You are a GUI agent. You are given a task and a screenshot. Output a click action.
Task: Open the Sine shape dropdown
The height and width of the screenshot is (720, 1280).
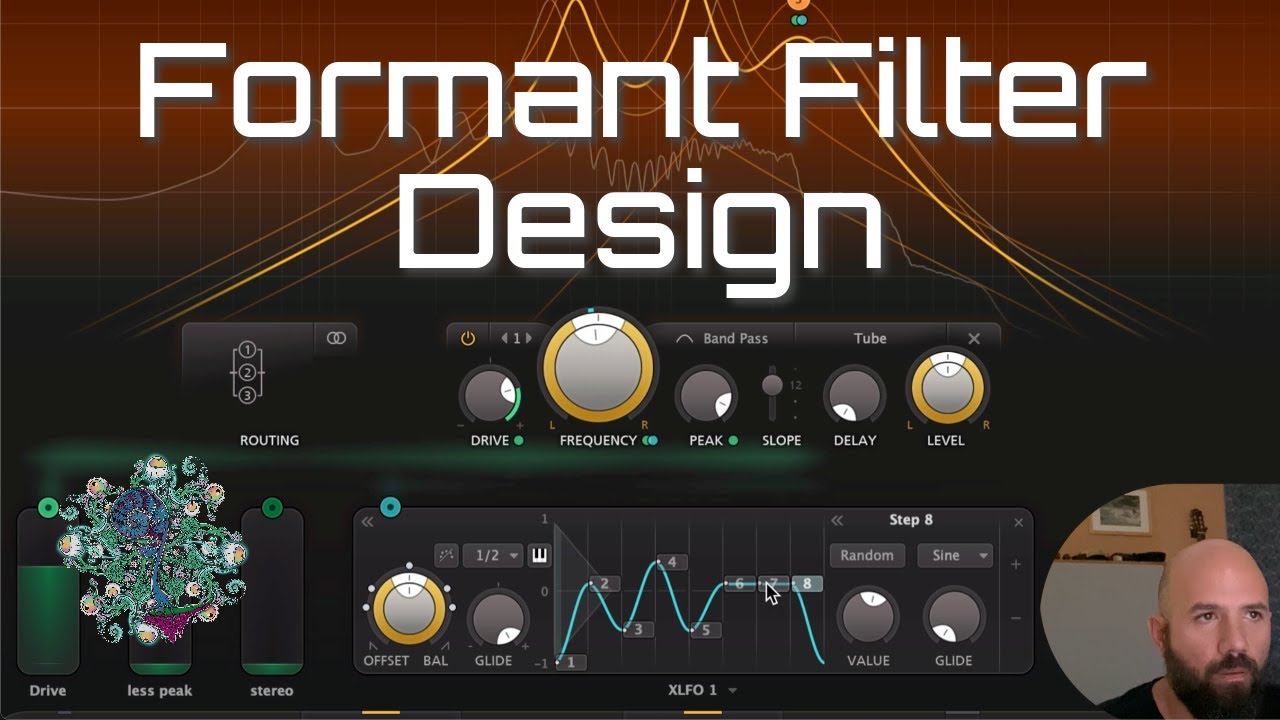[x=955, y=555]
